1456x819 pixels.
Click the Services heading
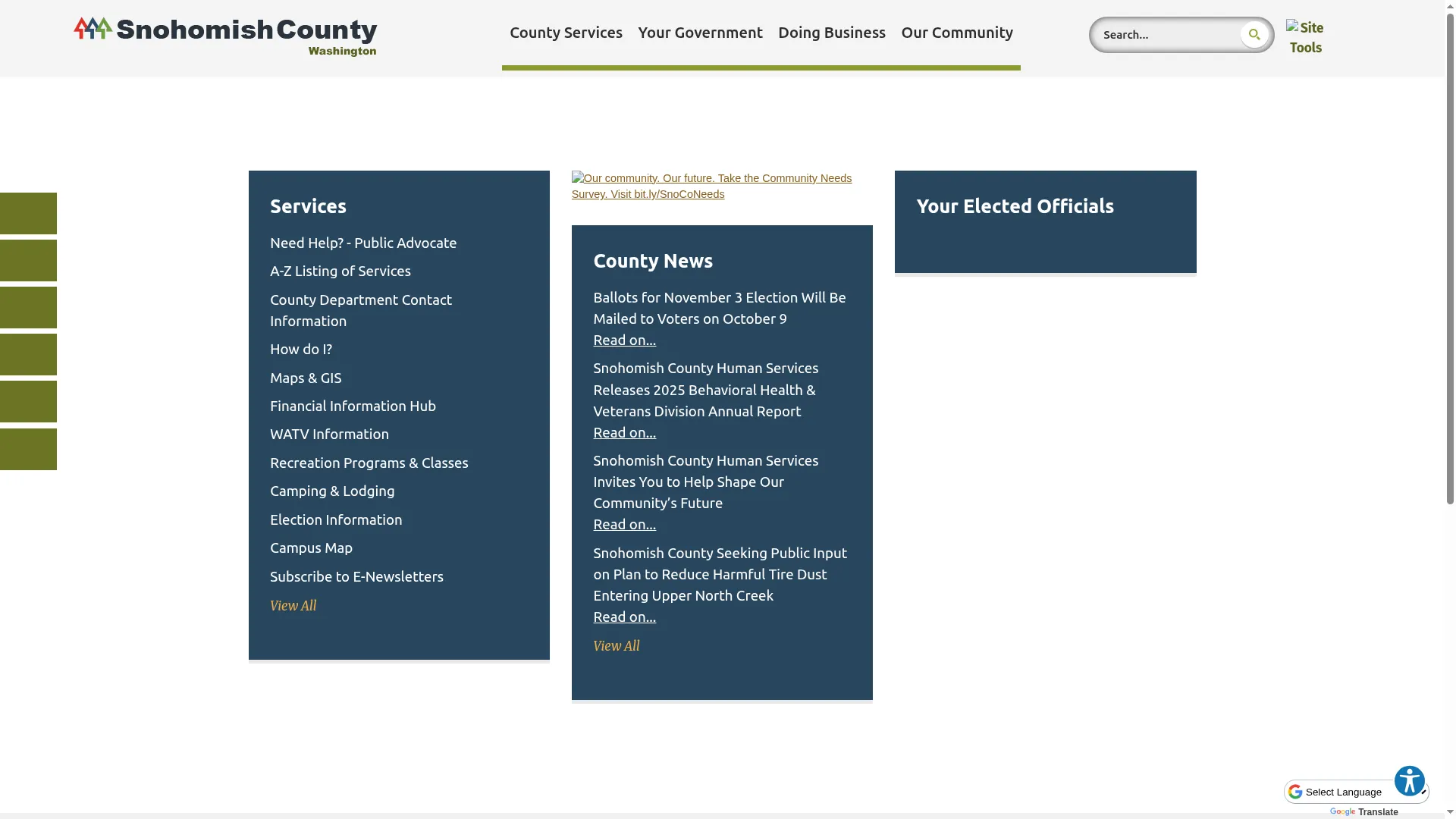[x=308, y=206]
